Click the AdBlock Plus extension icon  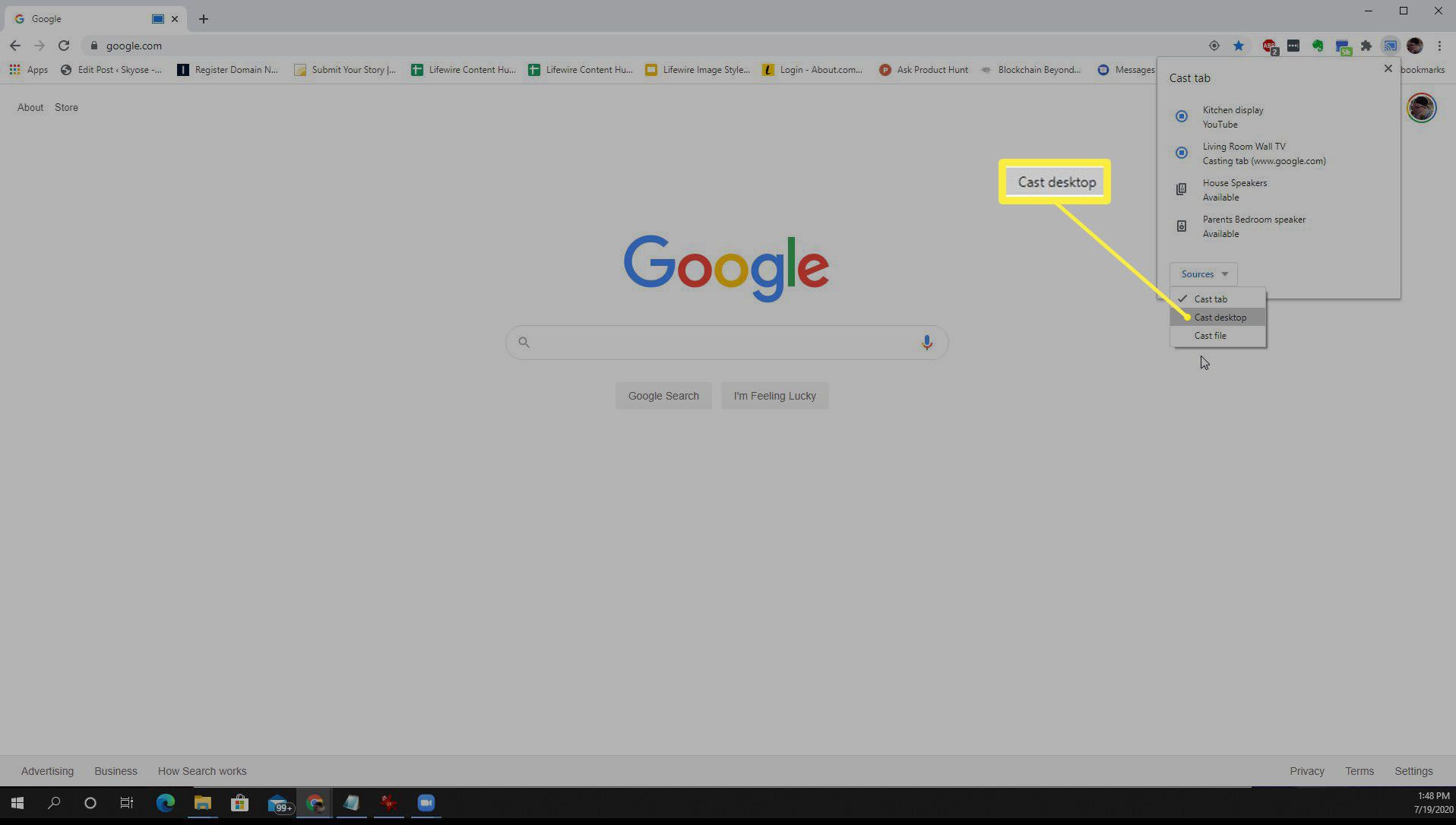[x=1269, y=46]
